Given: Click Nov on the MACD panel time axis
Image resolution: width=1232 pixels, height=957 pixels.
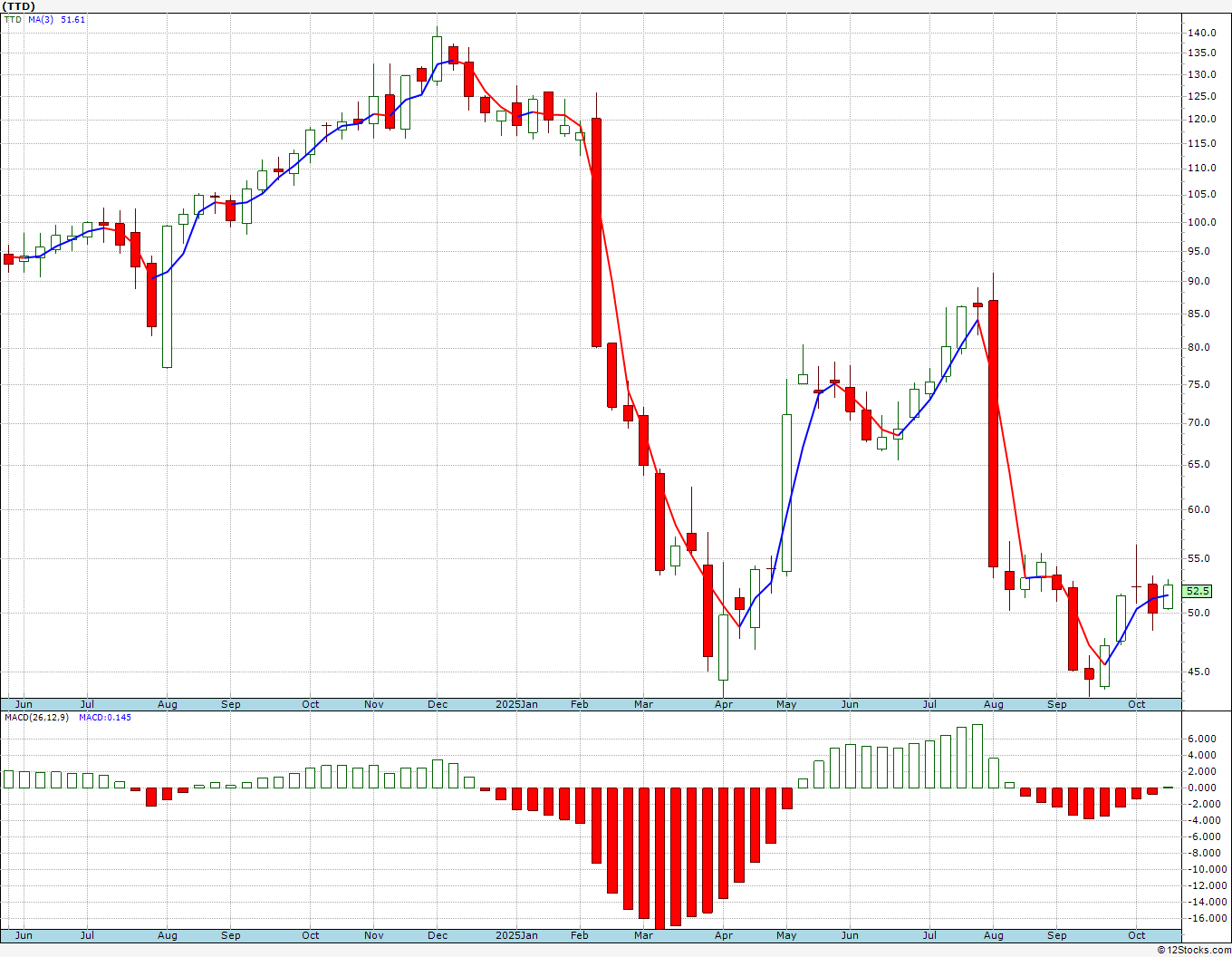Looking at the screenshot, I should click(374, 934).
